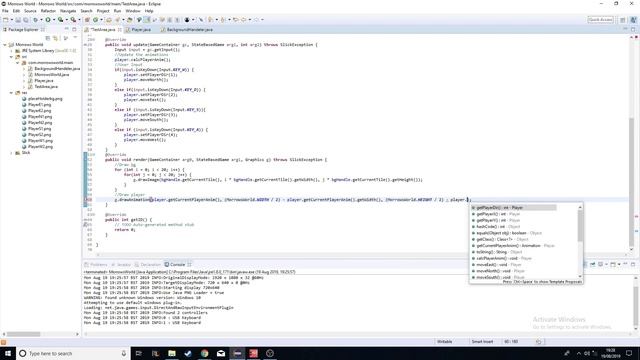Open the File menu

tap(5, 11)
